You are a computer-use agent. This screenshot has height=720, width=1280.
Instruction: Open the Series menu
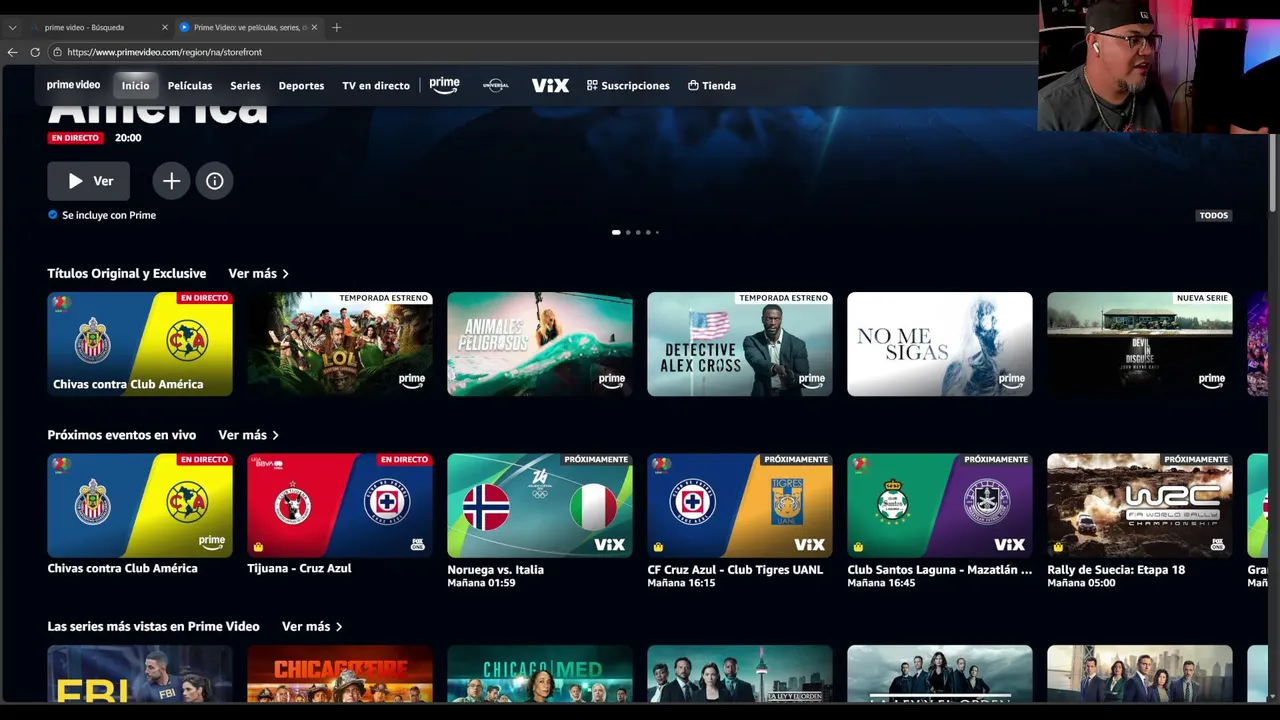click(x=245, y=85)
